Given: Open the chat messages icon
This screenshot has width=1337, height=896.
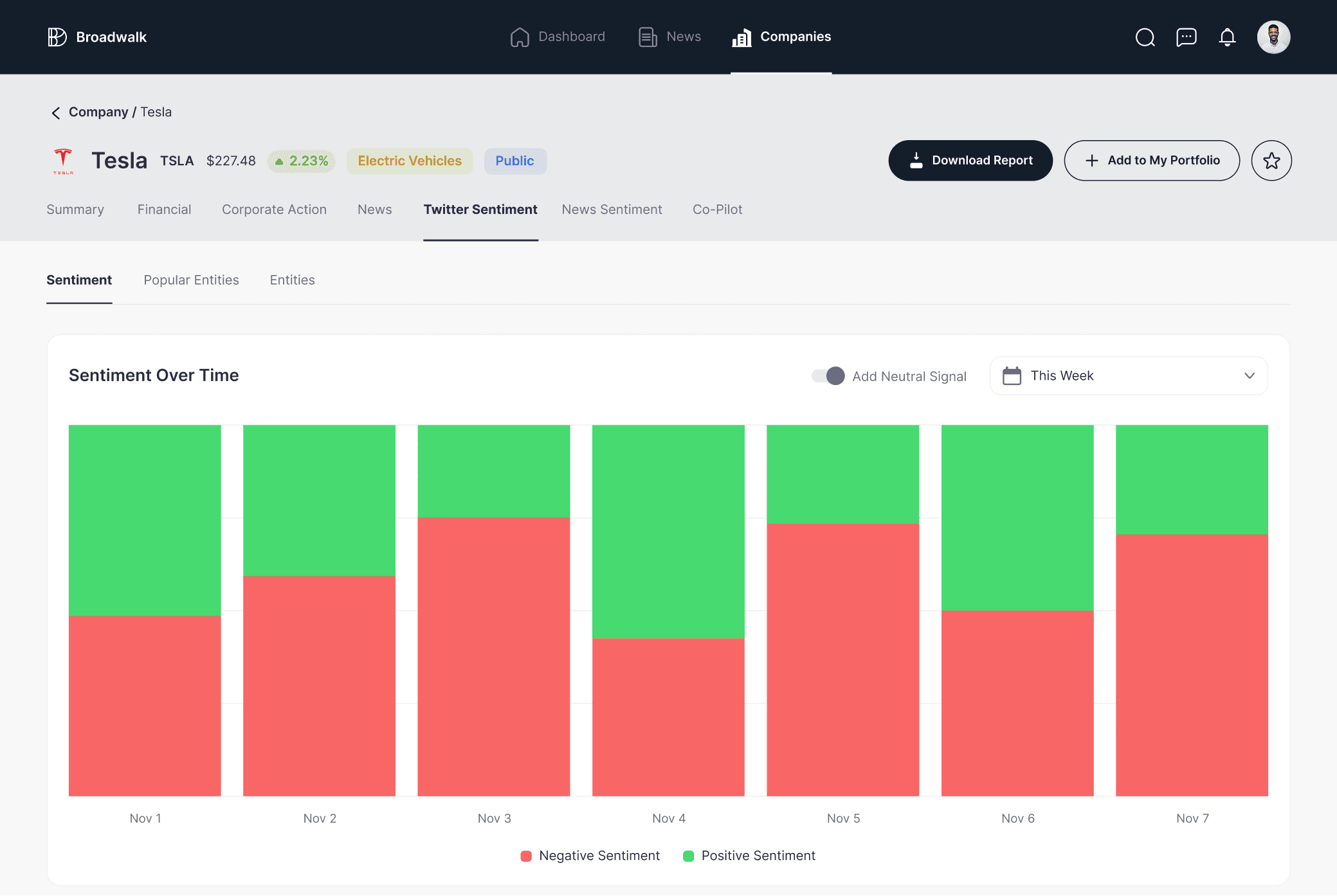Looking at the screenshot, I should pyautogui.click(x=1186, y=37).
